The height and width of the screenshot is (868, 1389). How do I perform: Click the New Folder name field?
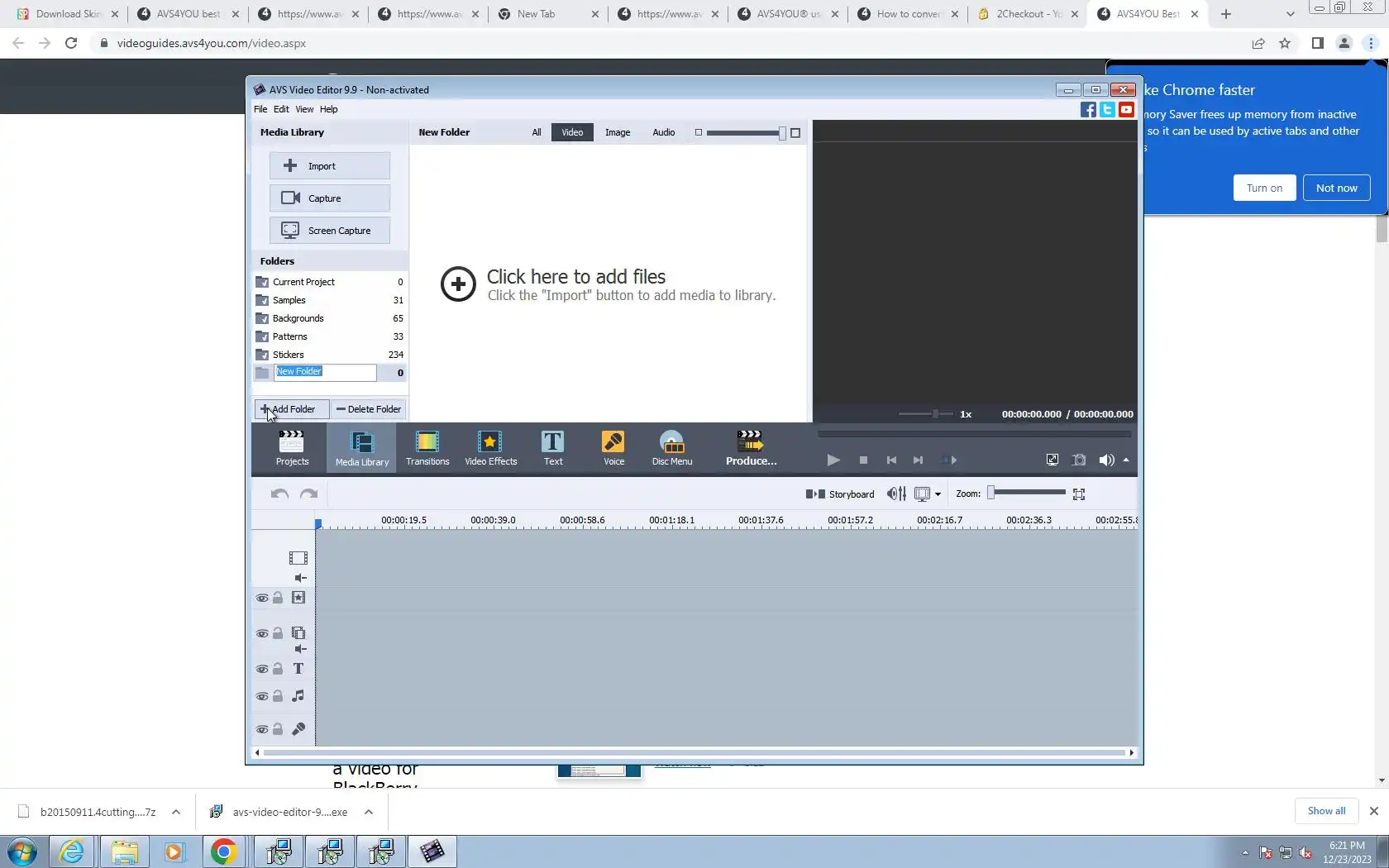(x=326, y=373)
